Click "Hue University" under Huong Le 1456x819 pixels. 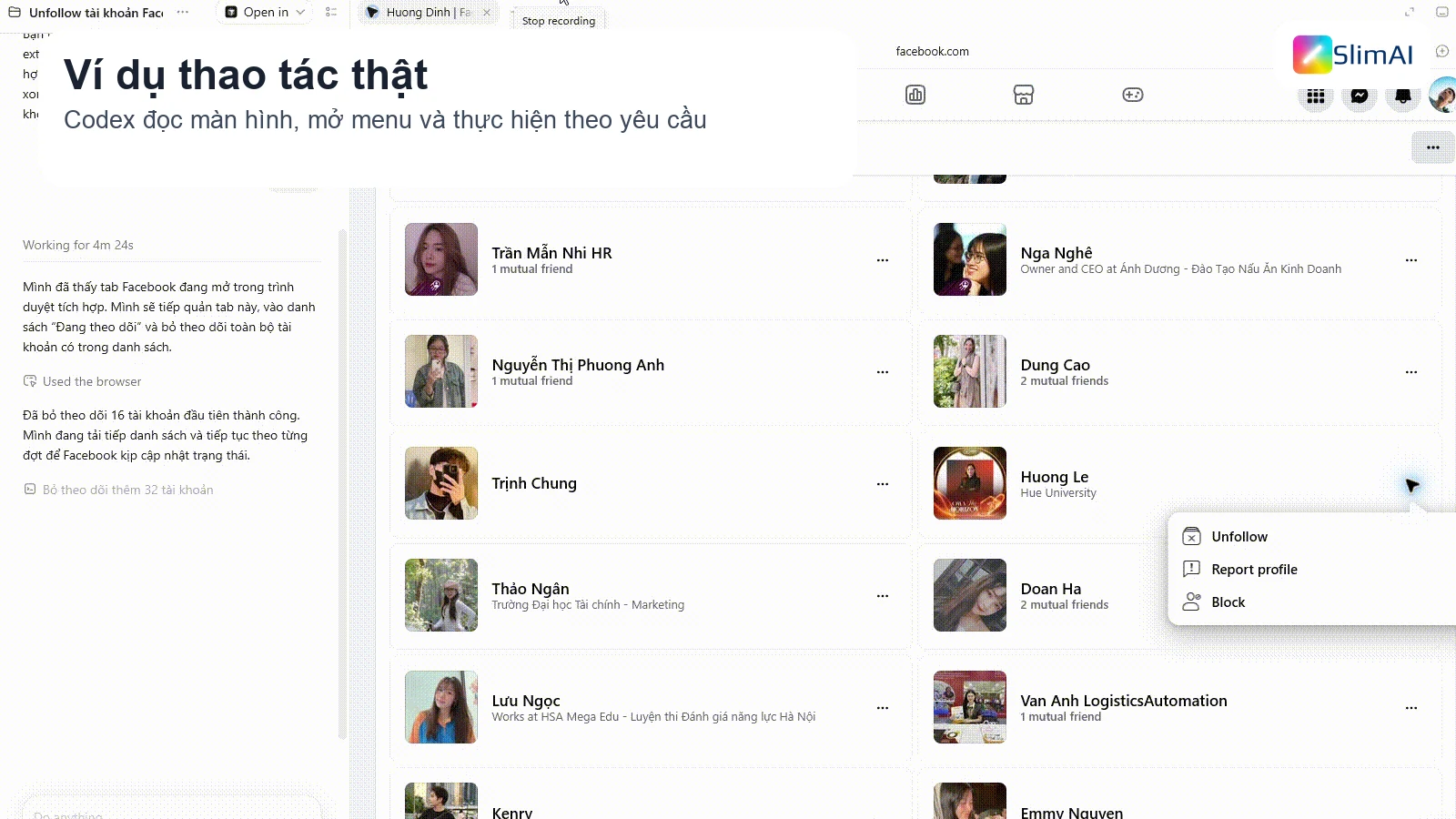point(1058,493)
